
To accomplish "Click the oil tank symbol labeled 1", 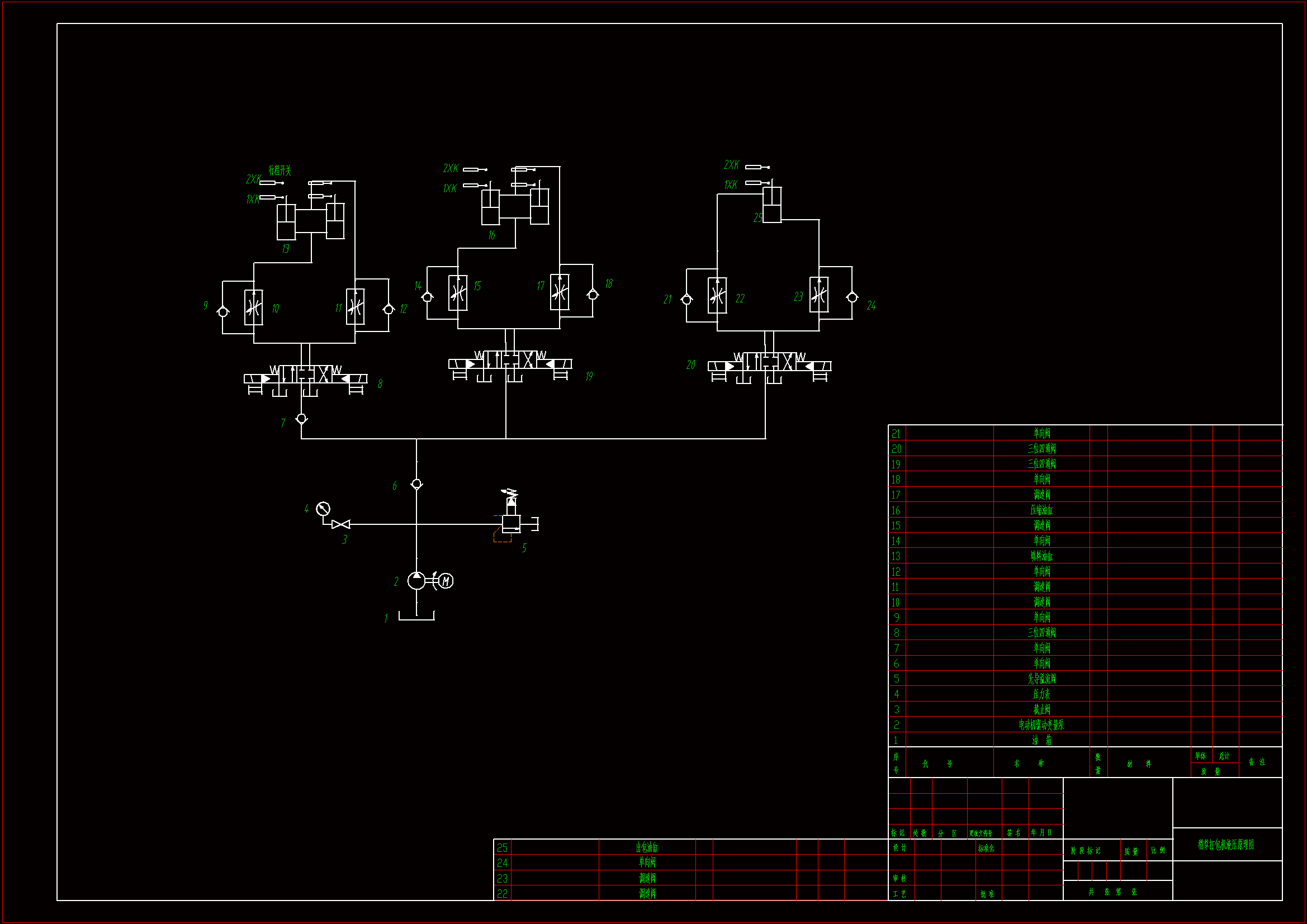I will 416,615.
